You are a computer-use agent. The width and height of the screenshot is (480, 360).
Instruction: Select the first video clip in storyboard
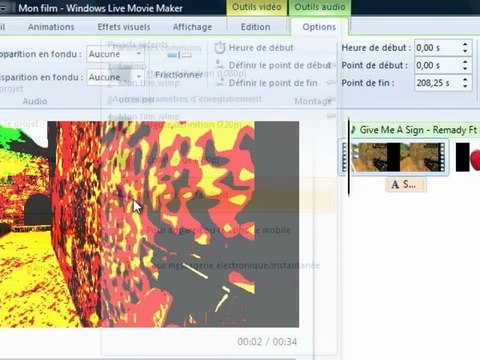(394, 157)
